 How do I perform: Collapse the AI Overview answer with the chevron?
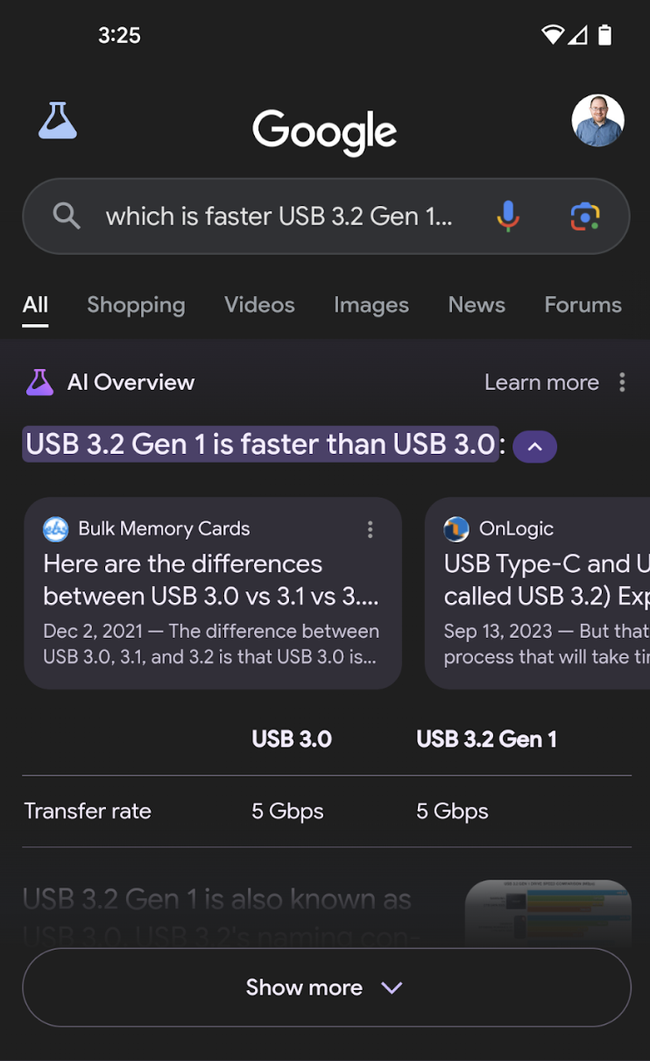[534, 446]
